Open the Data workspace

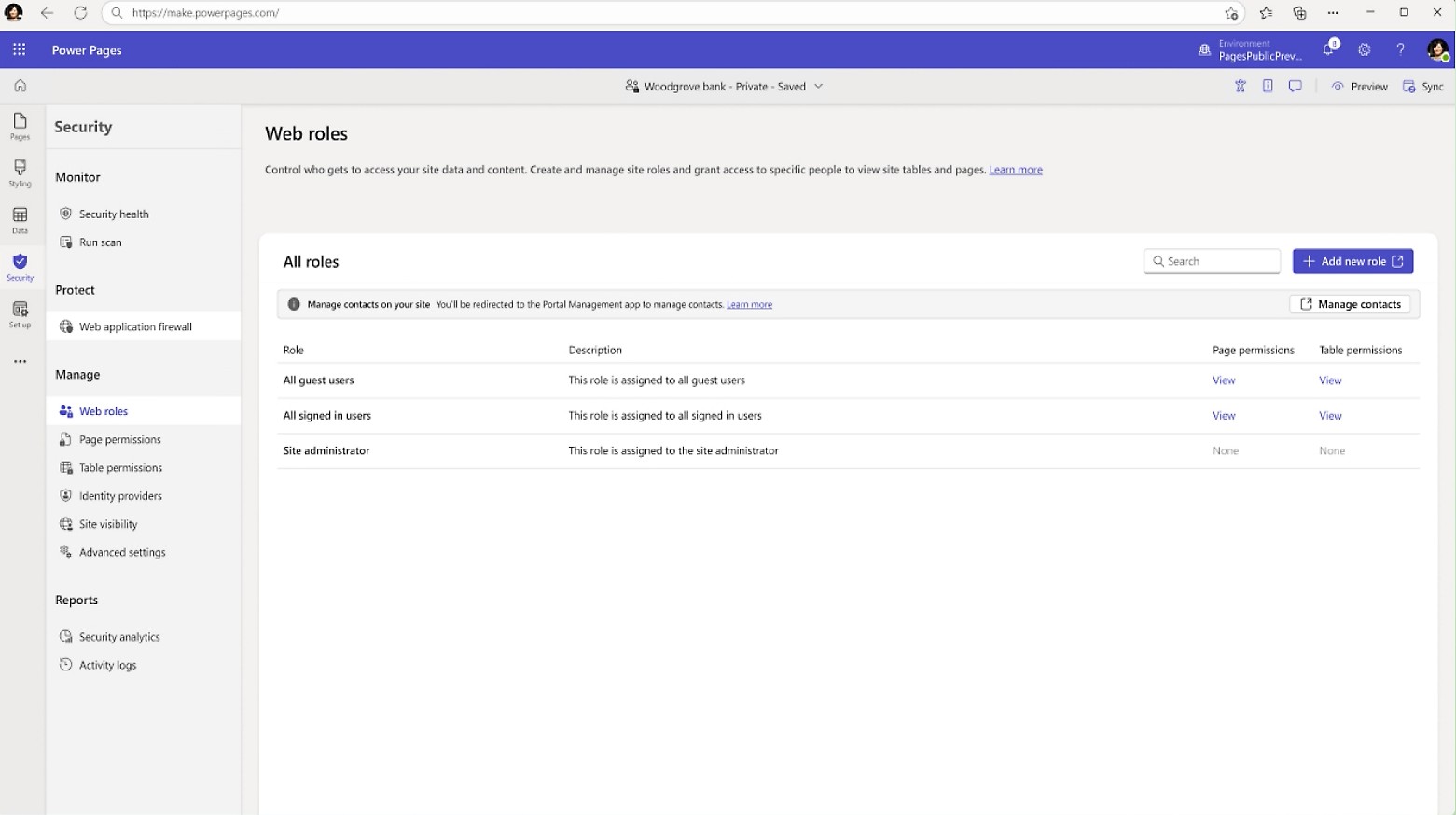[x=20, y=220]
